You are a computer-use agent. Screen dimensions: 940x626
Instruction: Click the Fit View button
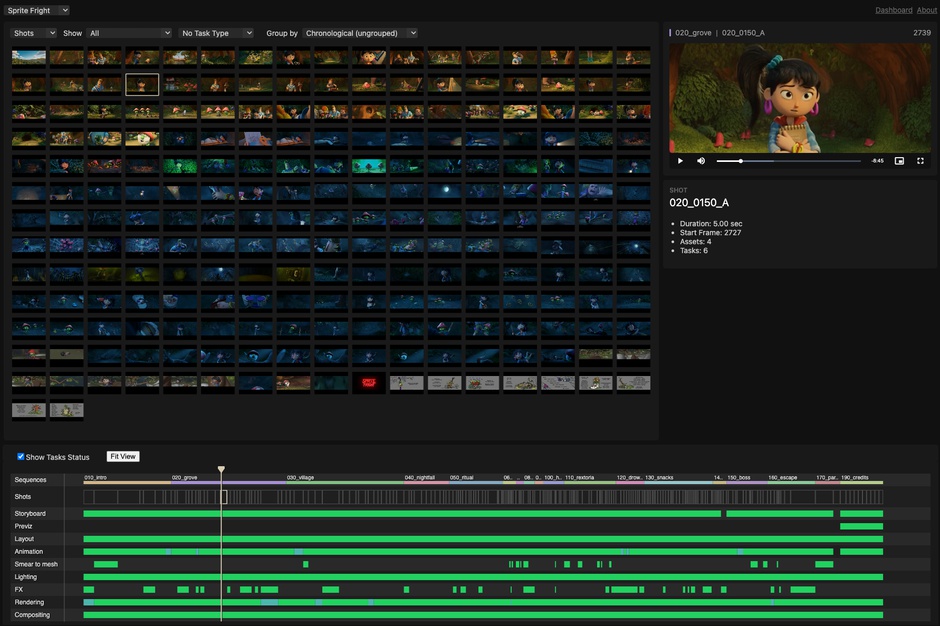click(x=123, y=456)
